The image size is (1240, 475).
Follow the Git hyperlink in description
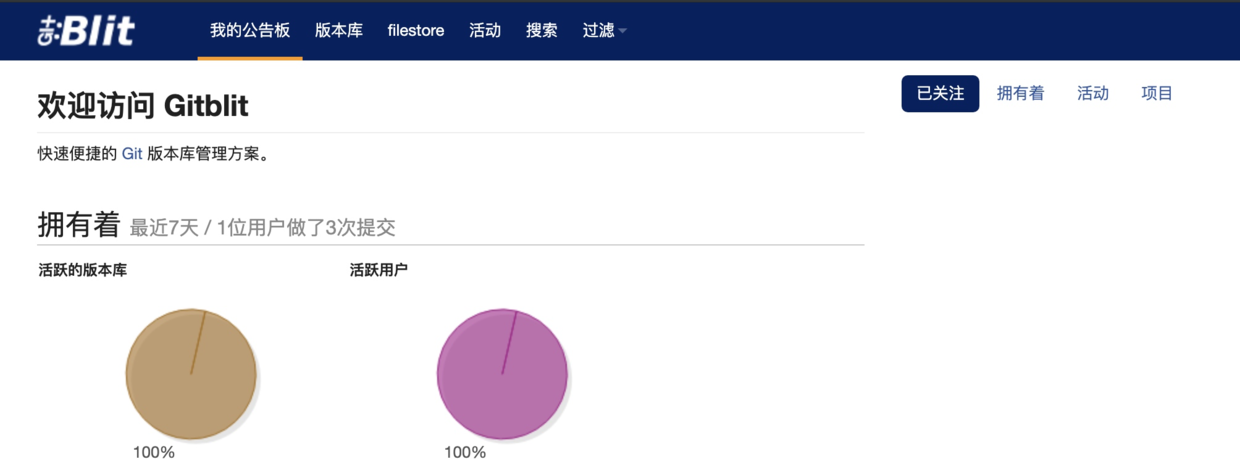point(132,154)
